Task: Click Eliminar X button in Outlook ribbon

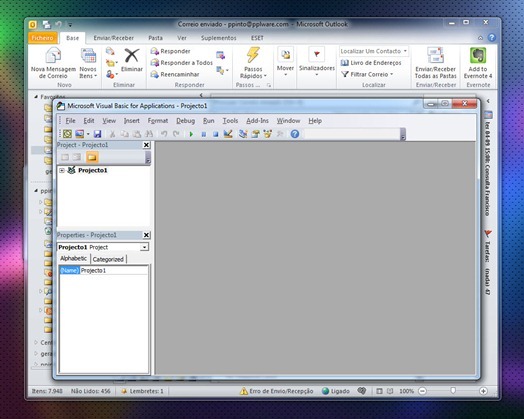Action: click(x=132, y=60)
